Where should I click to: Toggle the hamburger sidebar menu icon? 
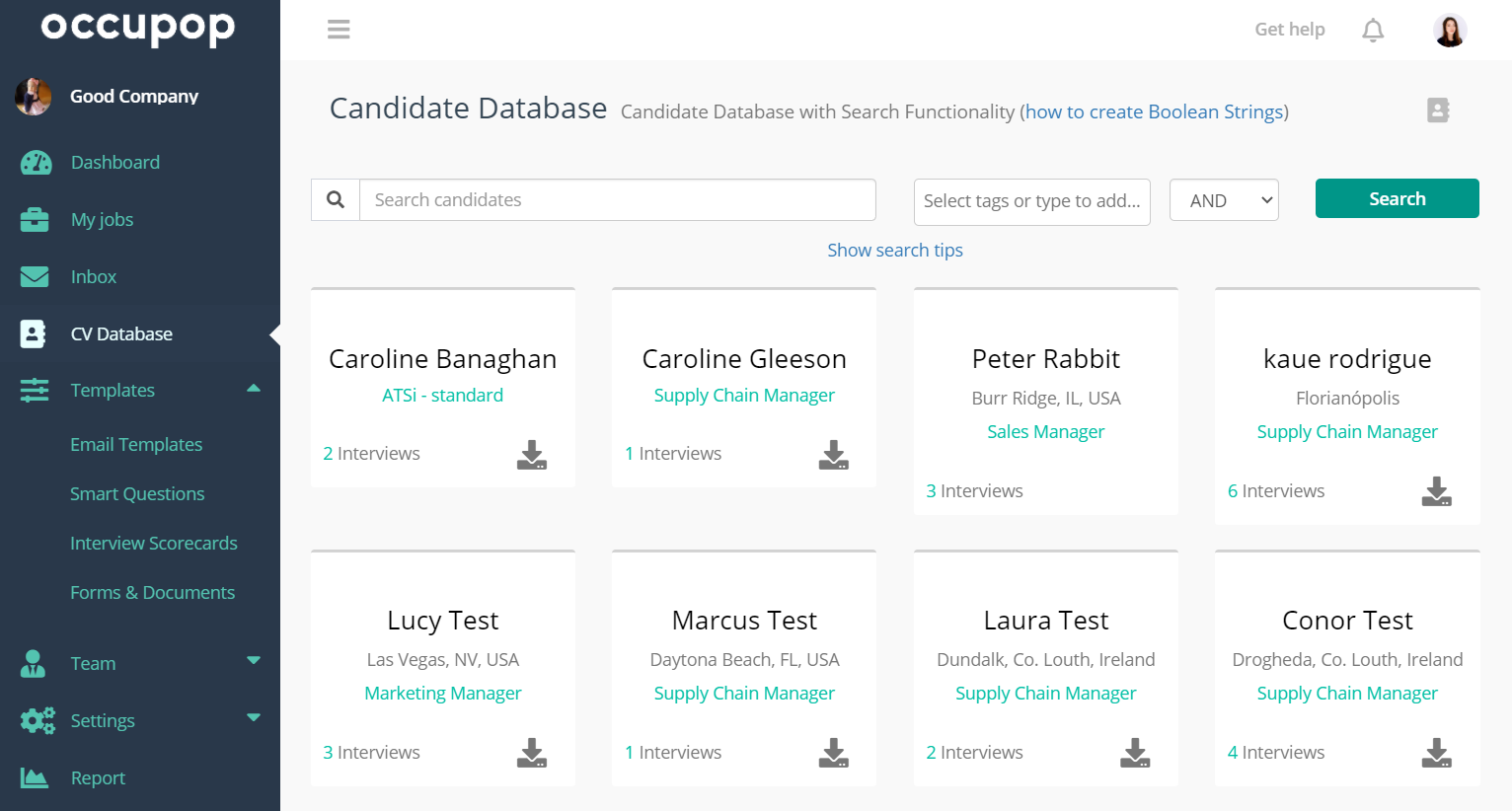(x=339, y=30)
